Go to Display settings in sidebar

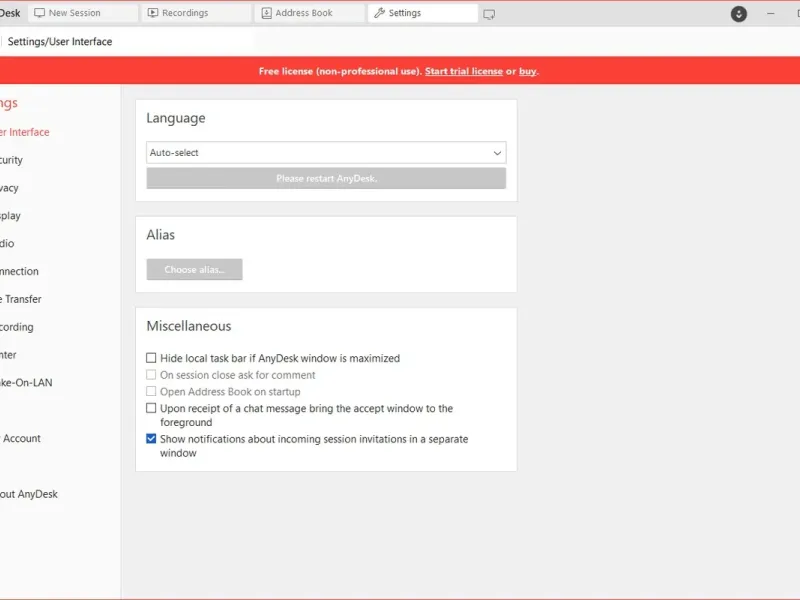tap(10, 216)
